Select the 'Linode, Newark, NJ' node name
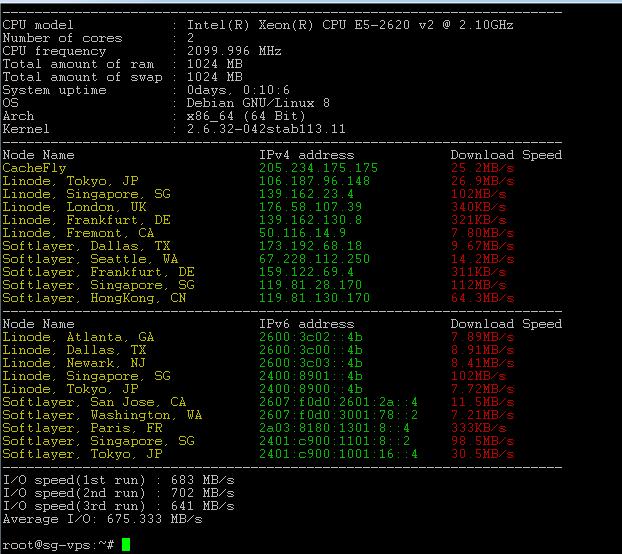Viewport: 622px width, 554px height. pos(74,363)
